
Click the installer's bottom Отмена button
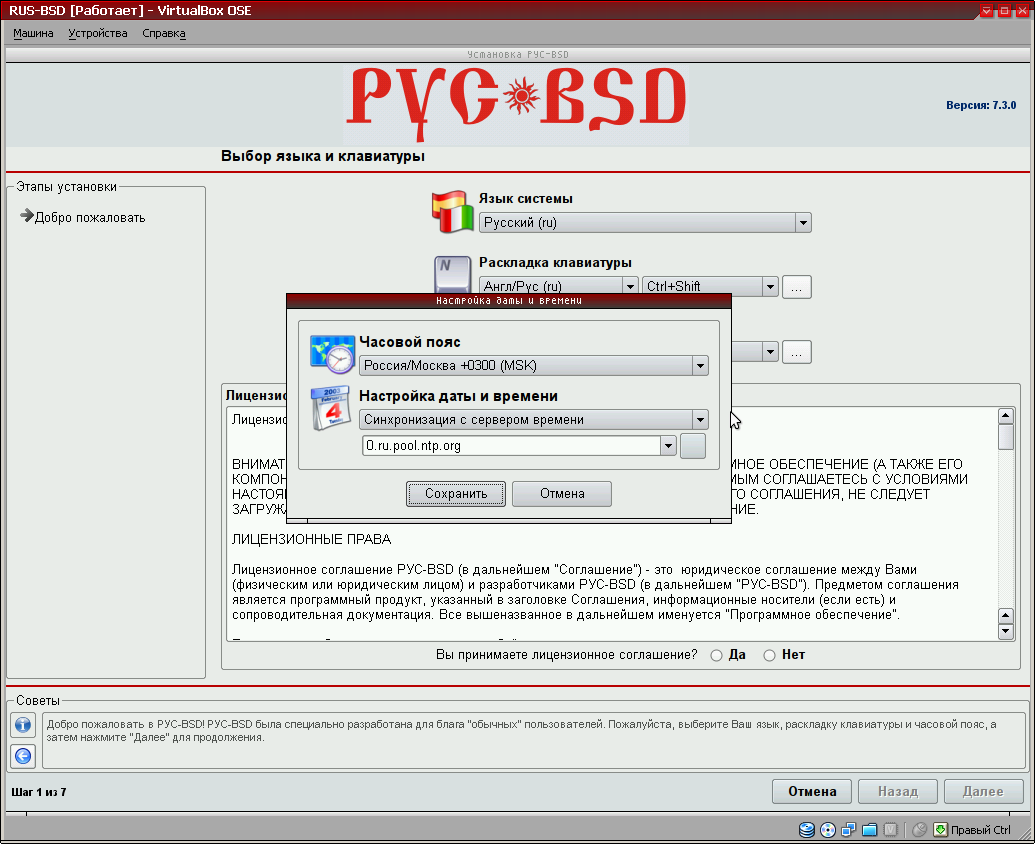click(x=812, y=791)
